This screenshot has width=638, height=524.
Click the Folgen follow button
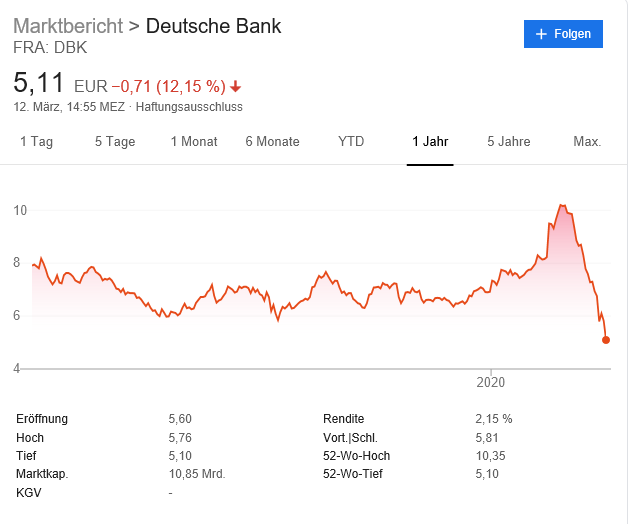[x=563, y=34]
